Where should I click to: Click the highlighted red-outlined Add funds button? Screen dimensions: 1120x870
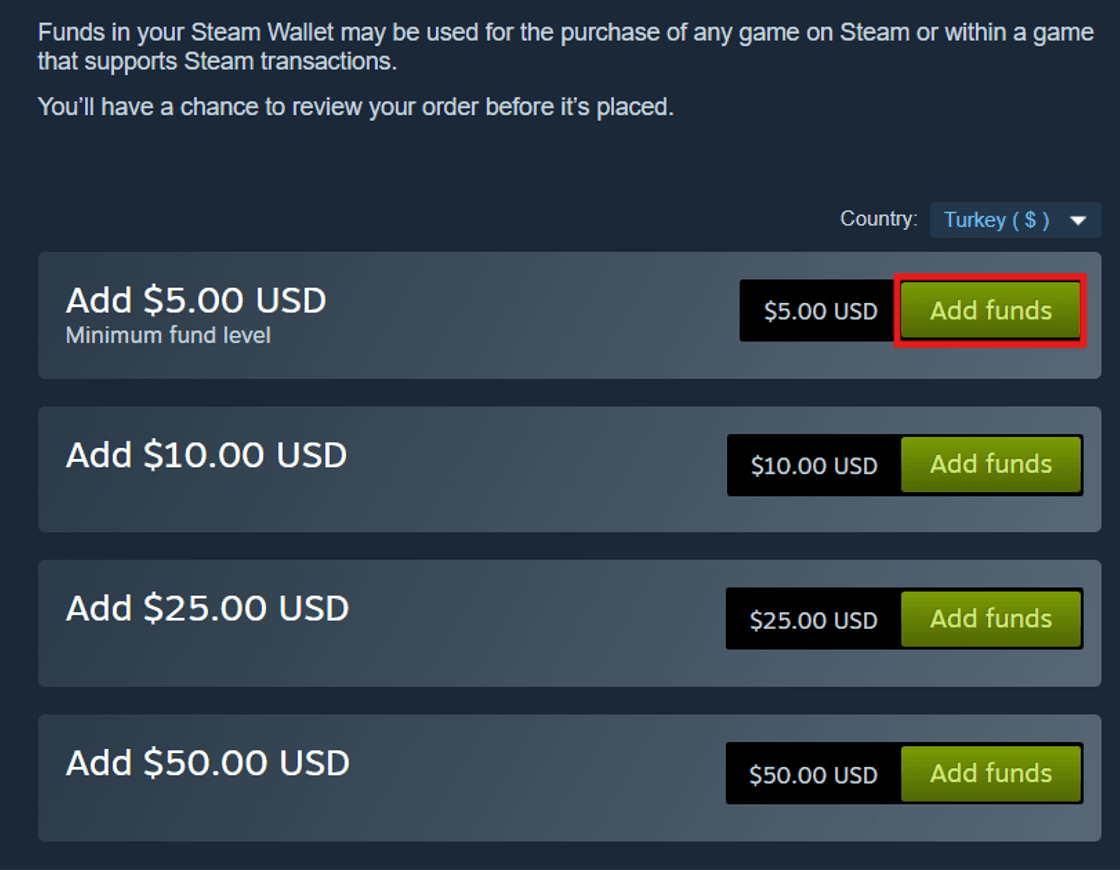point(988,311)
